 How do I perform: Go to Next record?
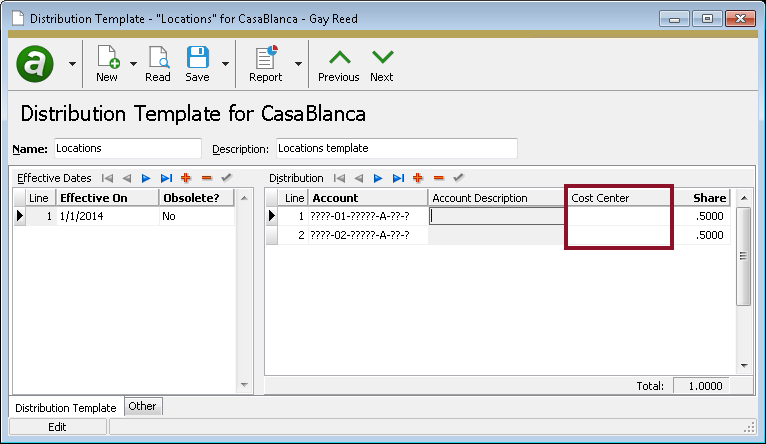click(x=381, y=64)
